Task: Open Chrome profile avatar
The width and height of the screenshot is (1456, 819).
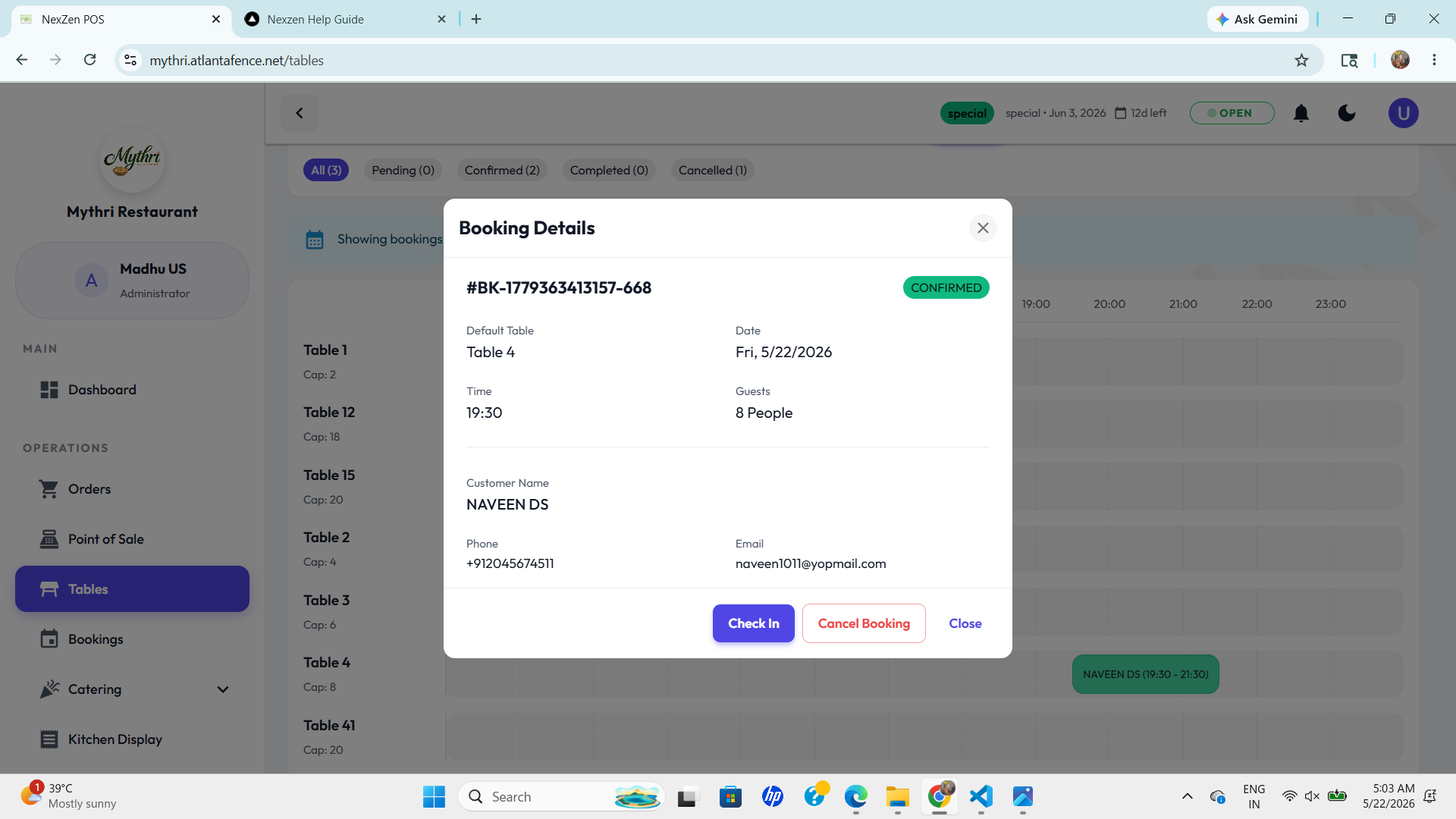Action: 1400,60
